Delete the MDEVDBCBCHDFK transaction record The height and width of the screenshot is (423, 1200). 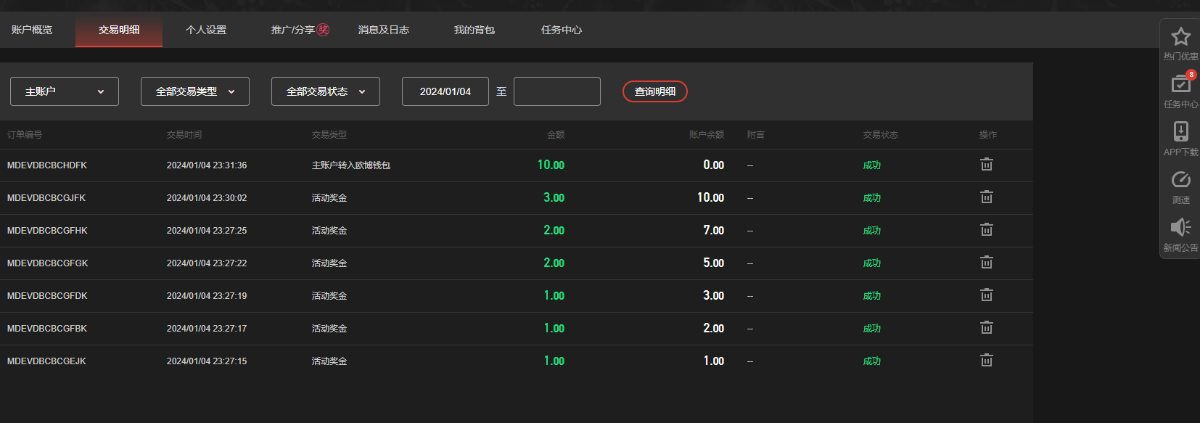click(986, 165)
